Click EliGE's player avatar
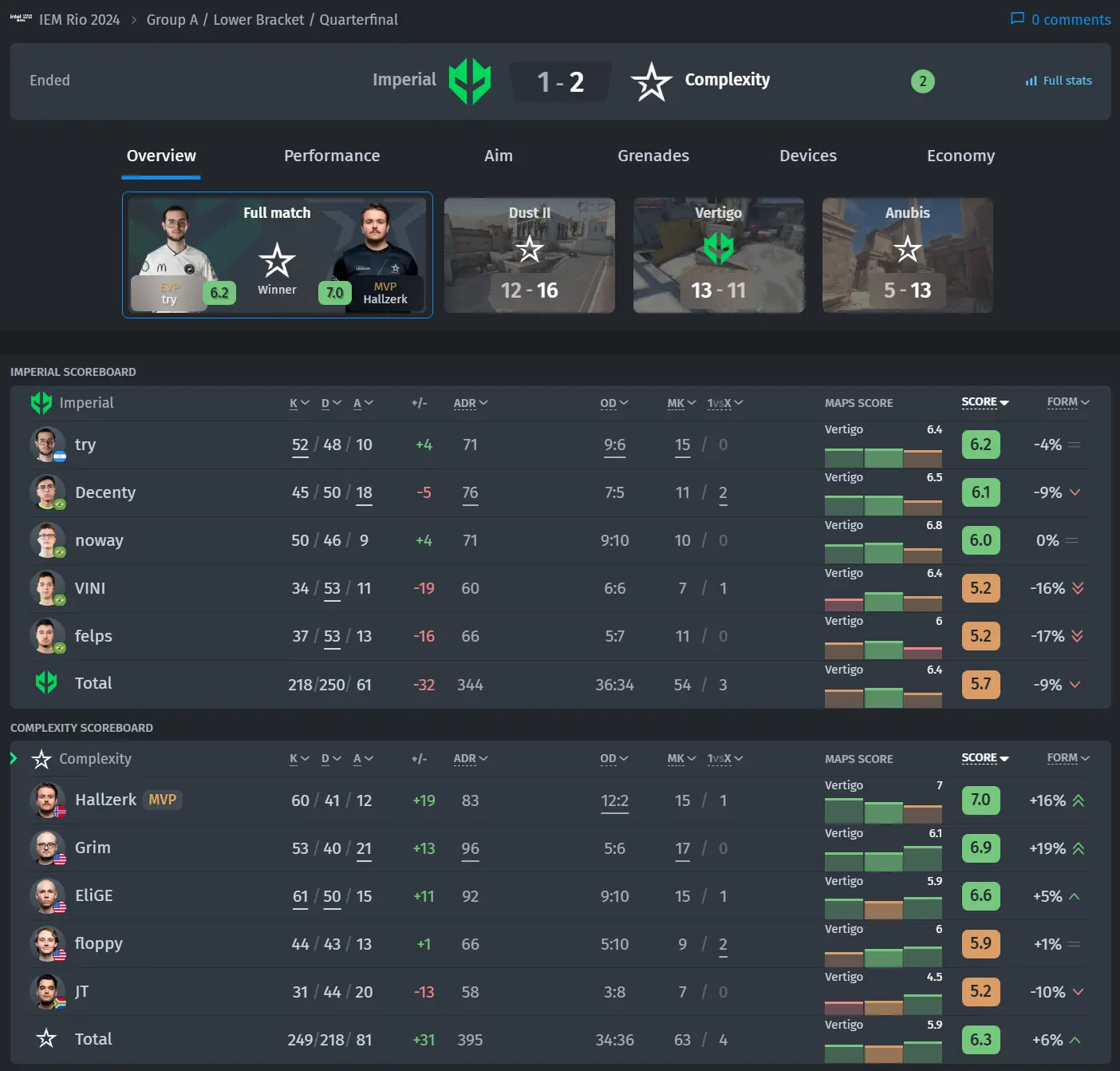The image size is (1120, 1071). pyautogui.click(x=47, y=896)
